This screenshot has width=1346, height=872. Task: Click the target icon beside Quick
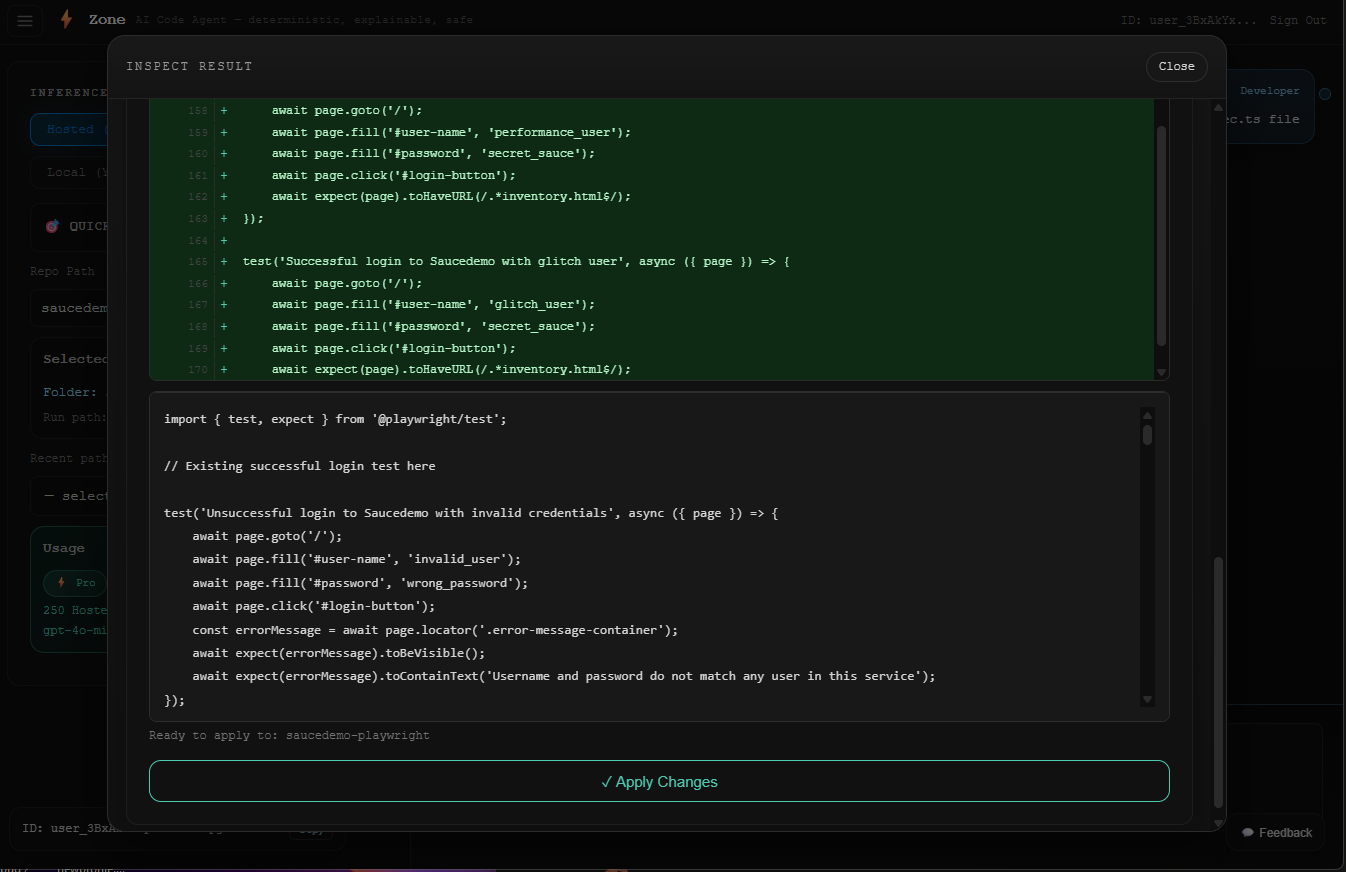point(52,226)
